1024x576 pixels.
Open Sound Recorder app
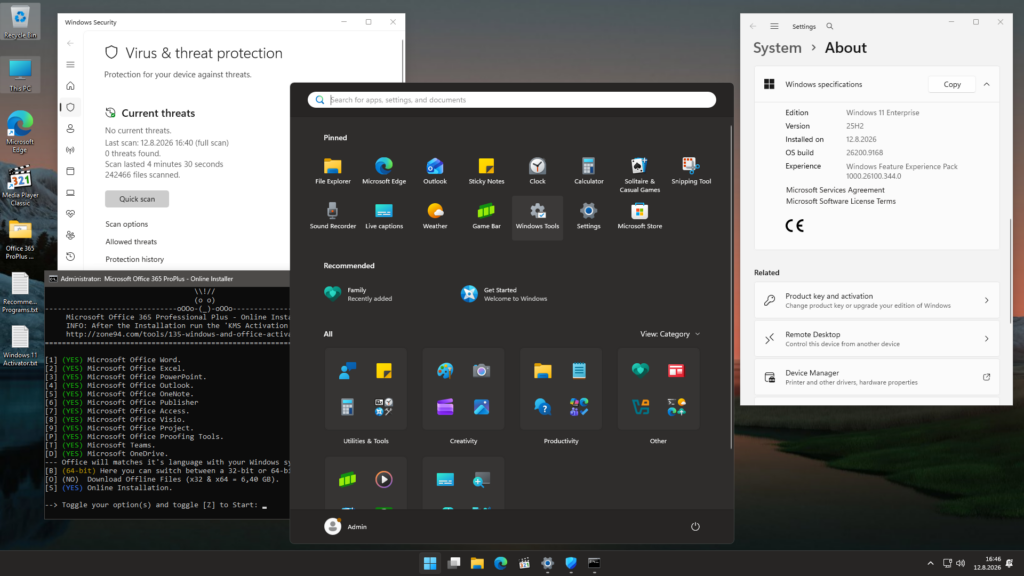(332, 216)
